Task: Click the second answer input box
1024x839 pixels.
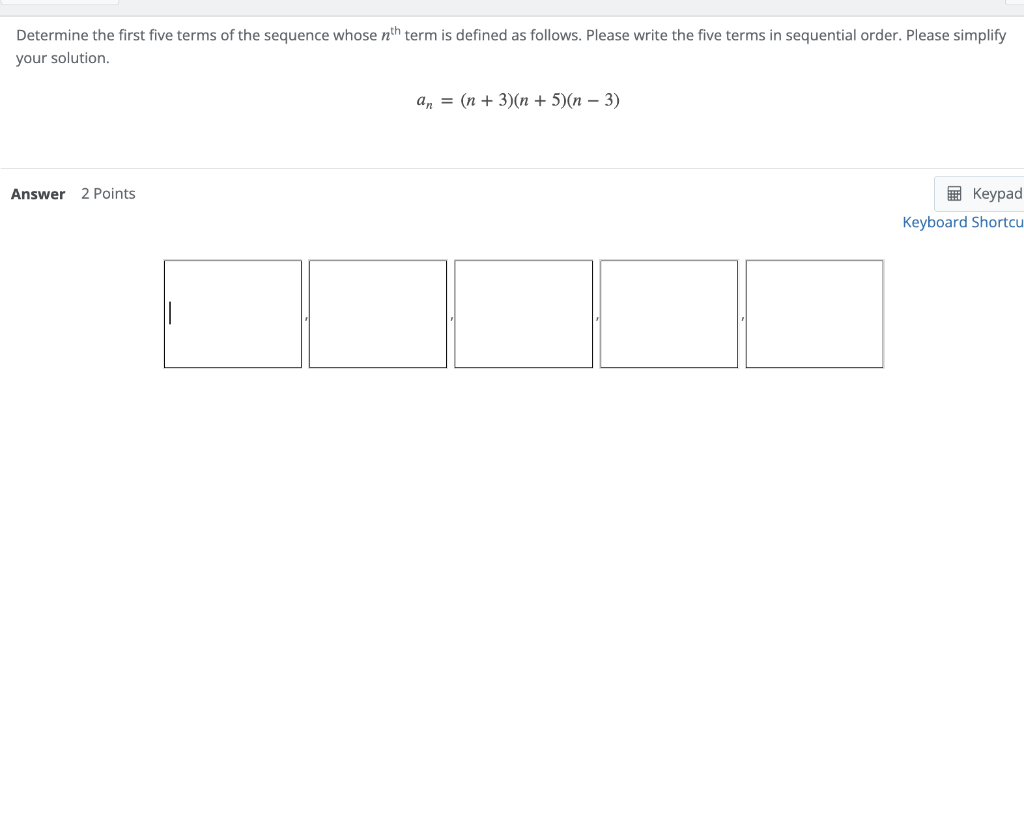Action: click(x=378, y=313)
